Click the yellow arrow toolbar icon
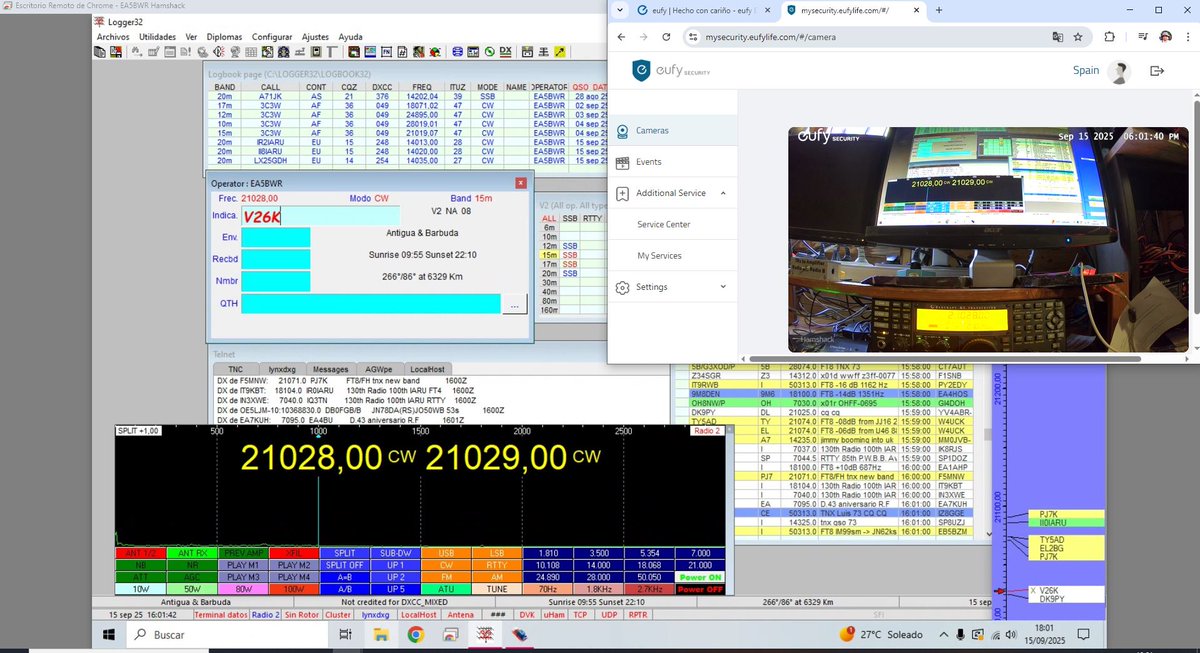Screen dimensions: 1200x653 click(559, 51)
